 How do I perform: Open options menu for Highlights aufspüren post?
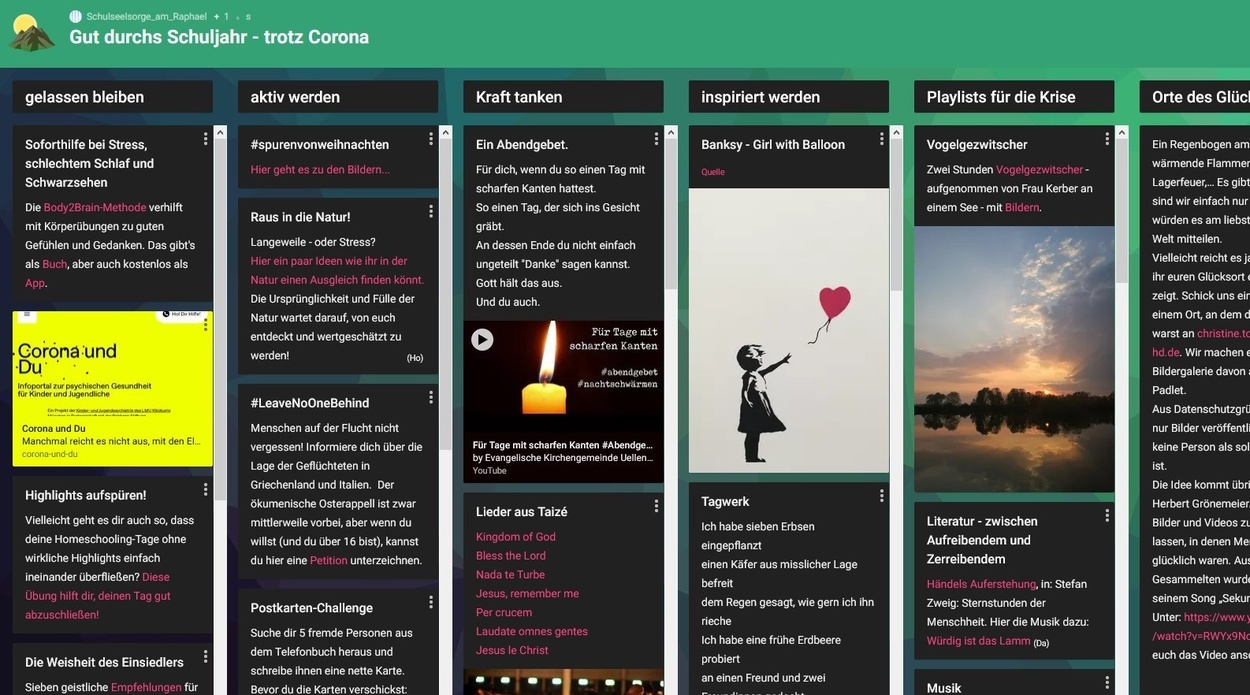pyautogui.click(x=205, y=490)
